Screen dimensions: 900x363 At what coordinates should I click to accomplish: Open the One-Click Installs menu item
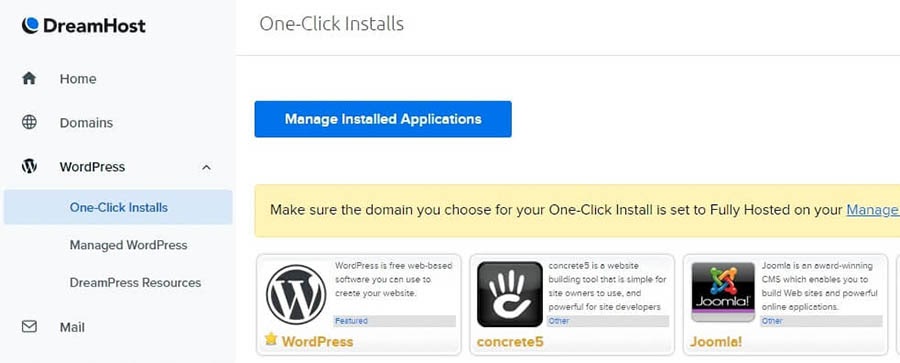118,207
